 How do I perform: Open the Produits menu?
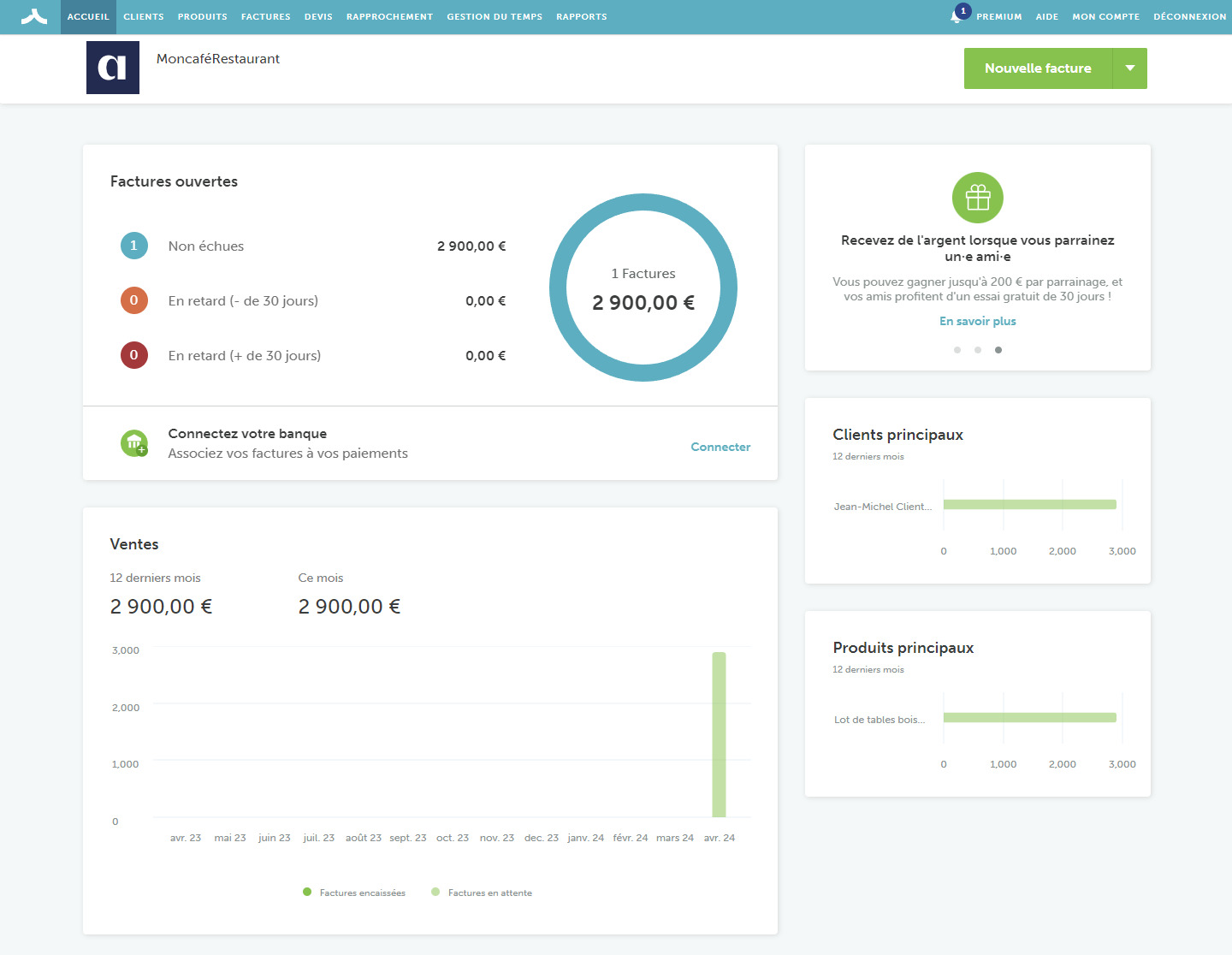(203, 17)
